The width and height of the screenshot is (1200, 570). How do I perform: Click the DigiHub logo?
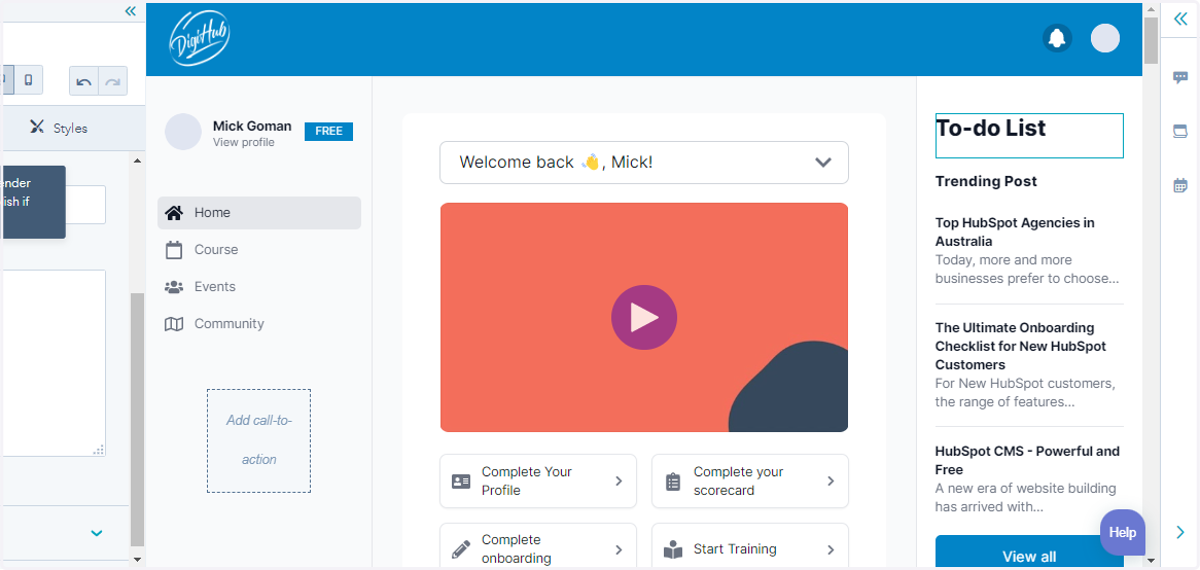200,39
